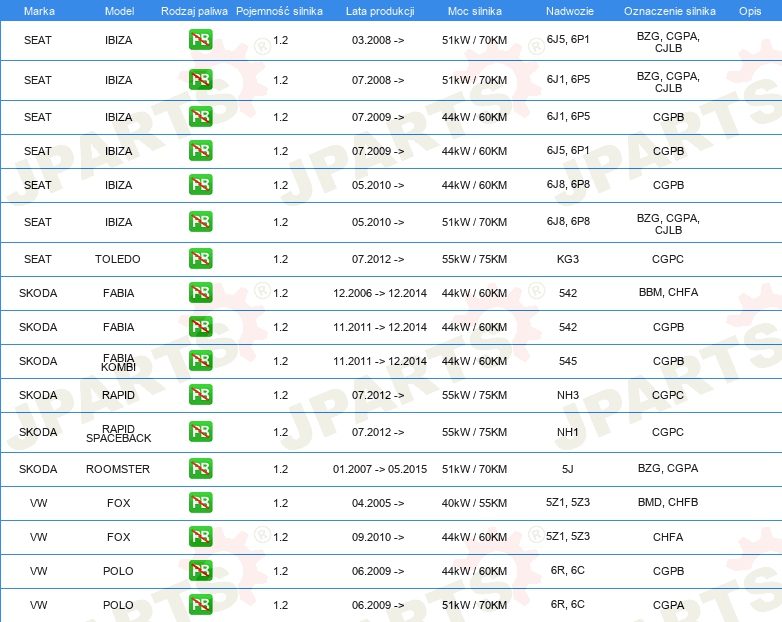Image resolution: width=782 pixels, height=622 pixels.
Task: Click petrol icon in FOX 09.2010 row
Action: point(200,537)
